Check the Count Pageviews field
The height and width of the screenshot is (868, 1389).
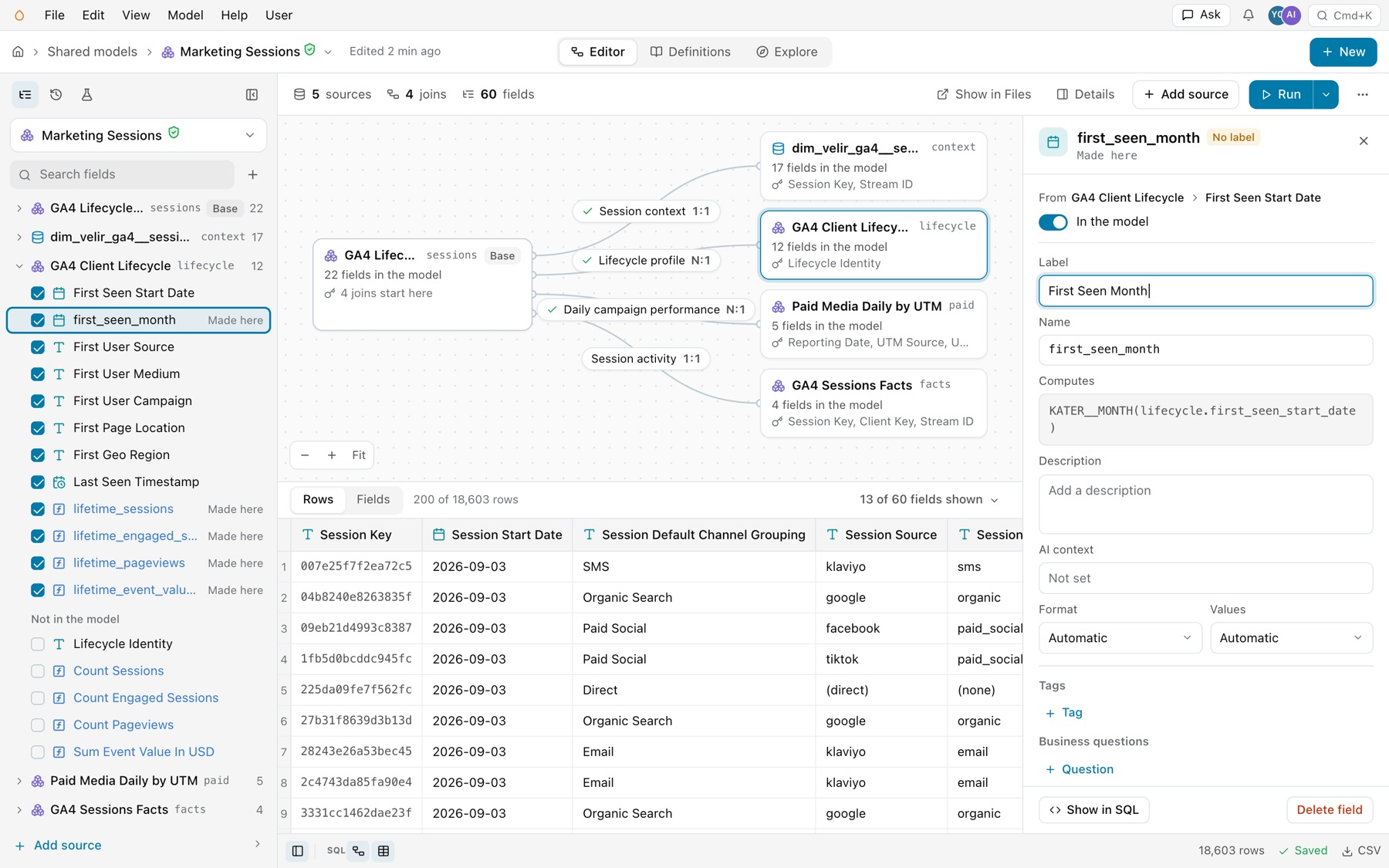(x=38, y=724)
